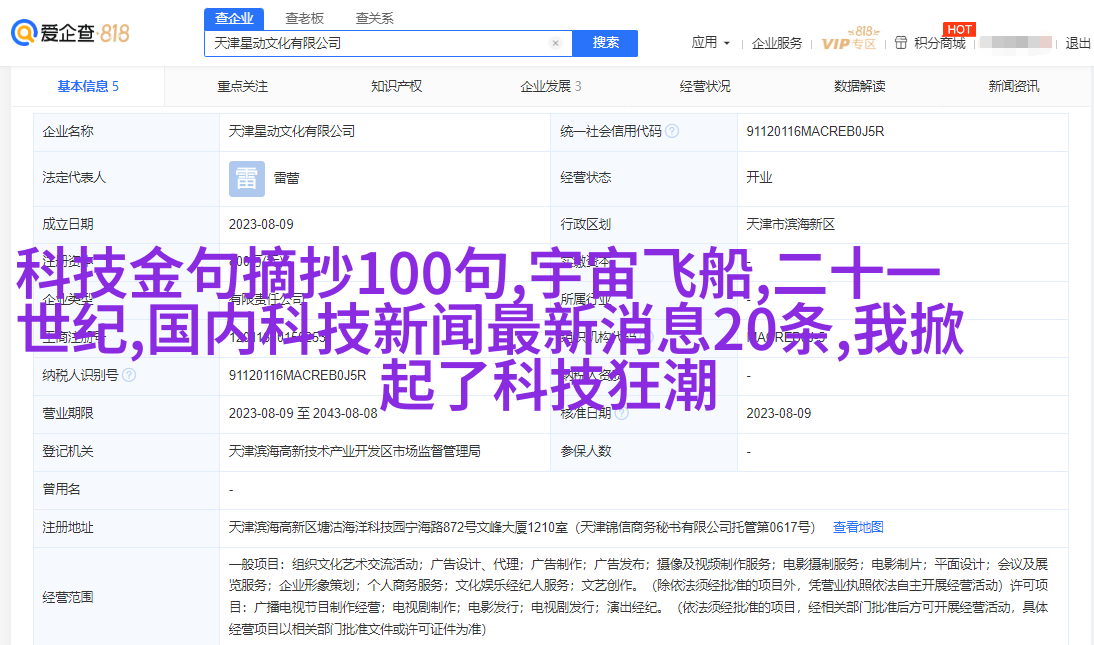
Task: Click legal representative name 雷蕾
Action: point(286,179)
